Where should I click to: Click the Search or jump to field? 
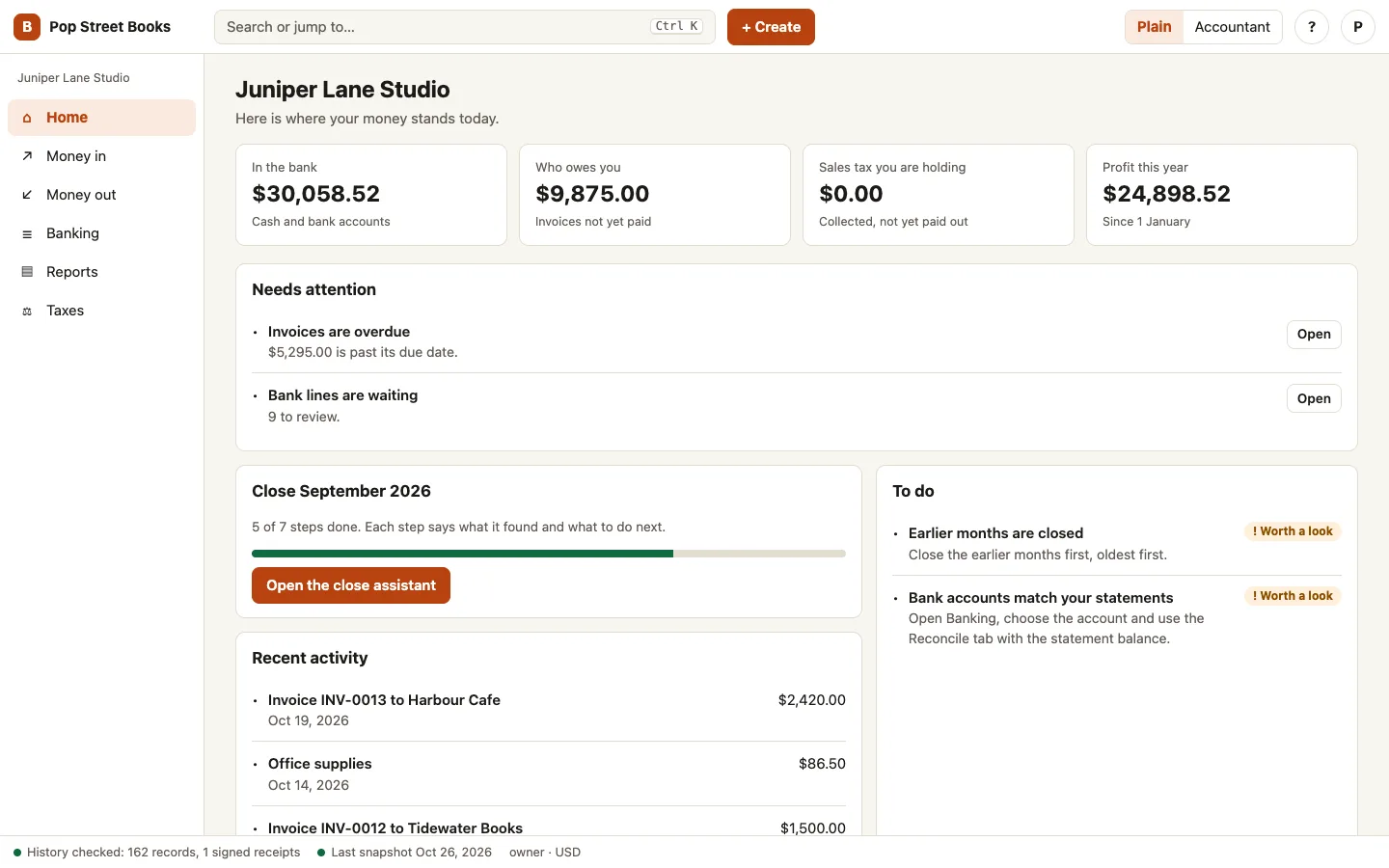(x=465, y=27)
